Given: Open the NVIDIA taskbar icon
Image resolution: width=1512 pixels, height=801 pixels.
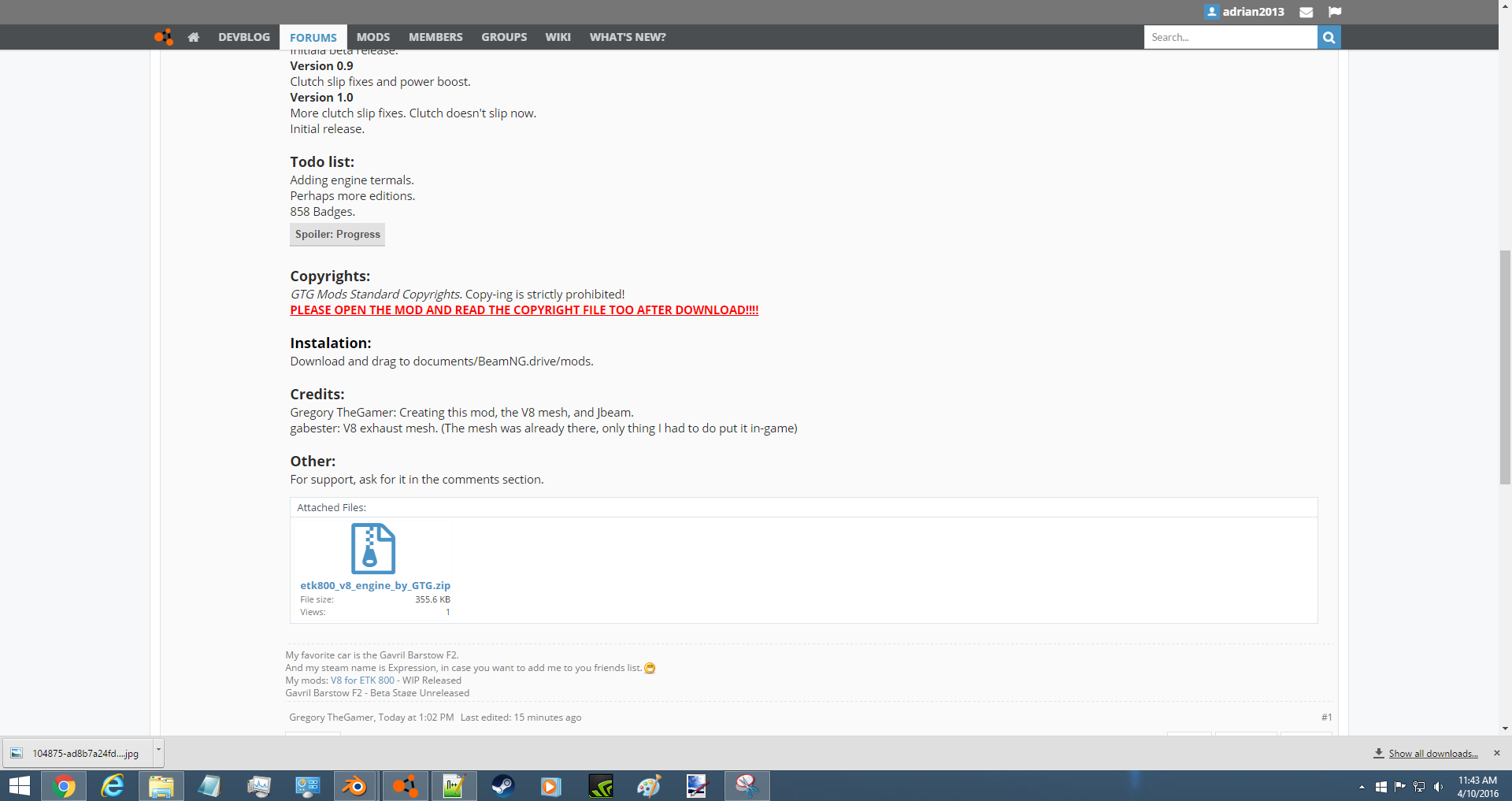Looking at the screenshot, I should [600, 786].
